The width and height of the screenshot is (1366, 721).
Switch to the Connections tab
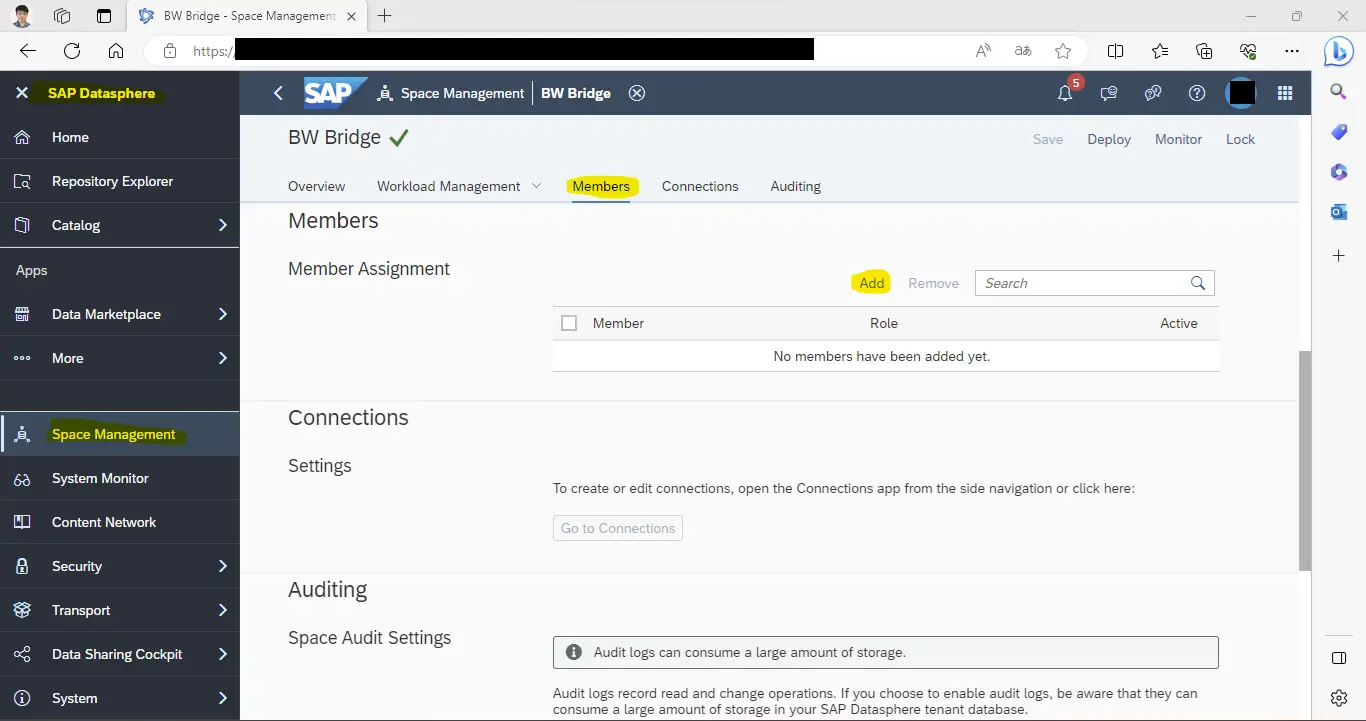[700, 186]
